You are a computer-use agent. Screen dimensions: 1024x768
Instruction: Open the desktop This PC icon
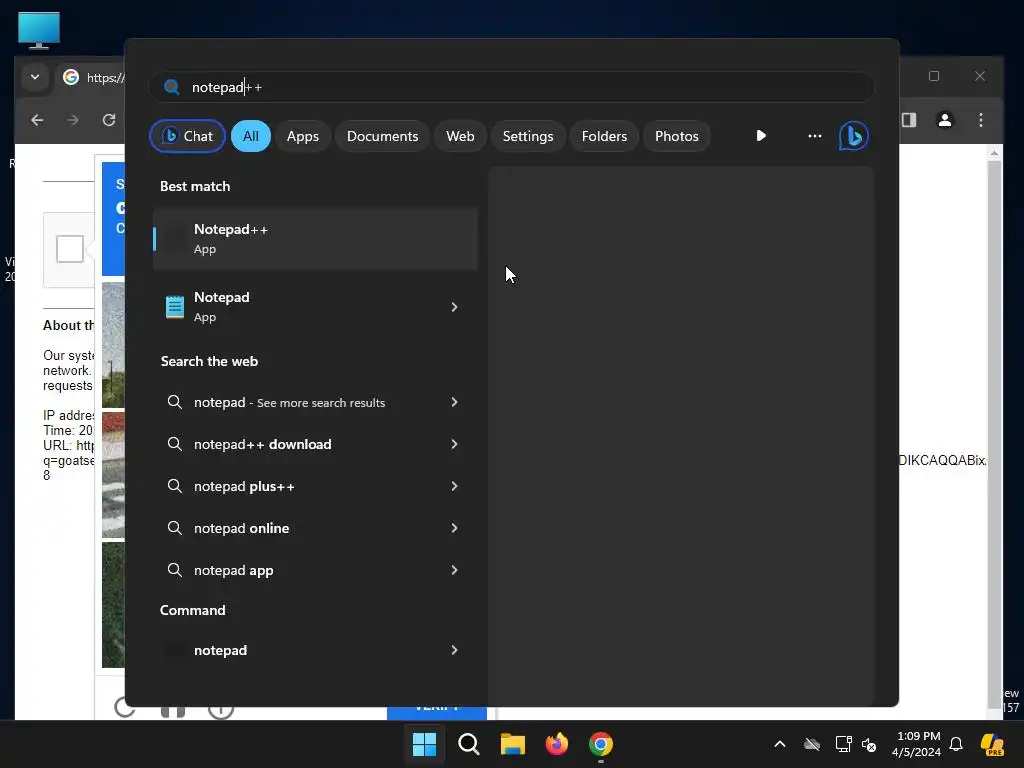coord(39,31)
